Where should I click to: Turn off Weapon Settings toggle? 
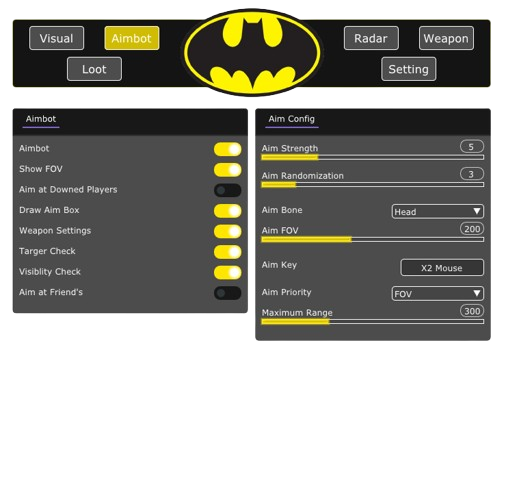click(228, 231)
